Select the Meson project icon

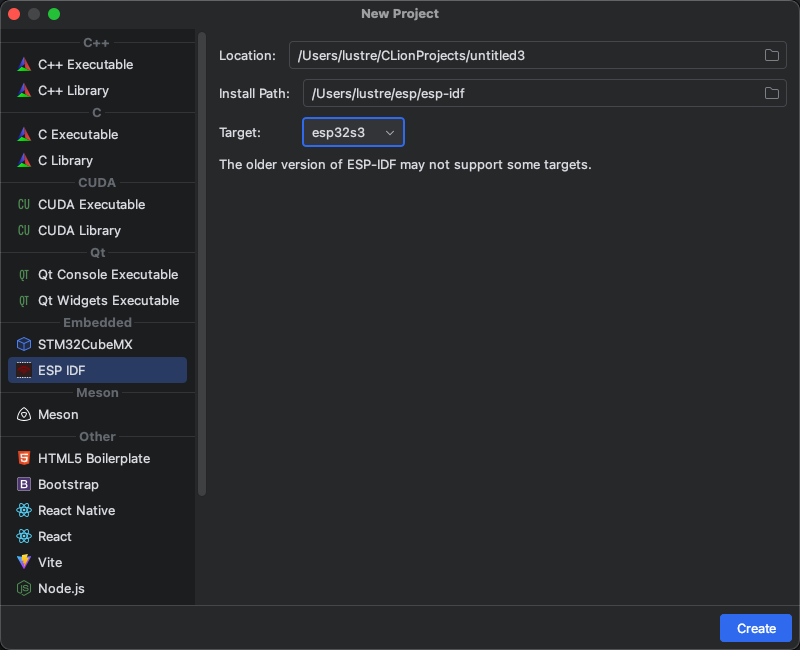pos(24,415)
